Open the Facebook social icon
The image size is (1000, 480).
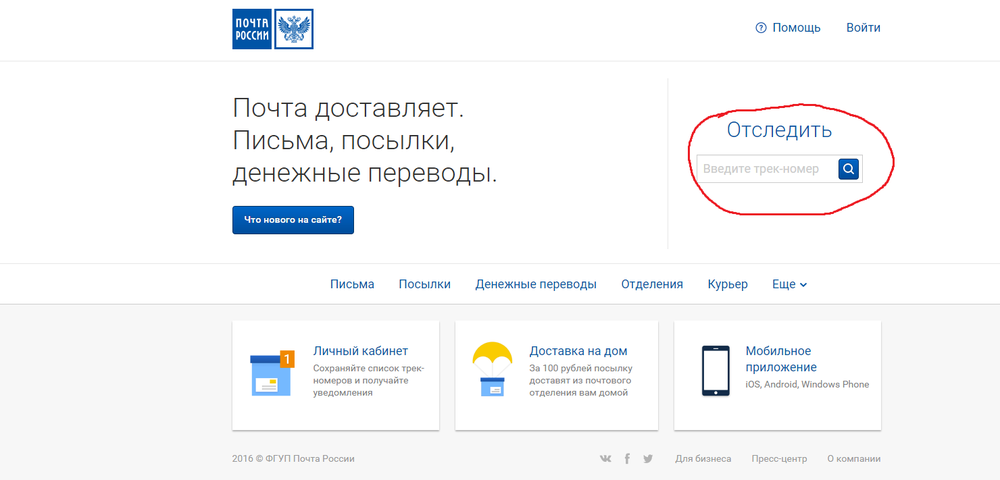point(627,459)
